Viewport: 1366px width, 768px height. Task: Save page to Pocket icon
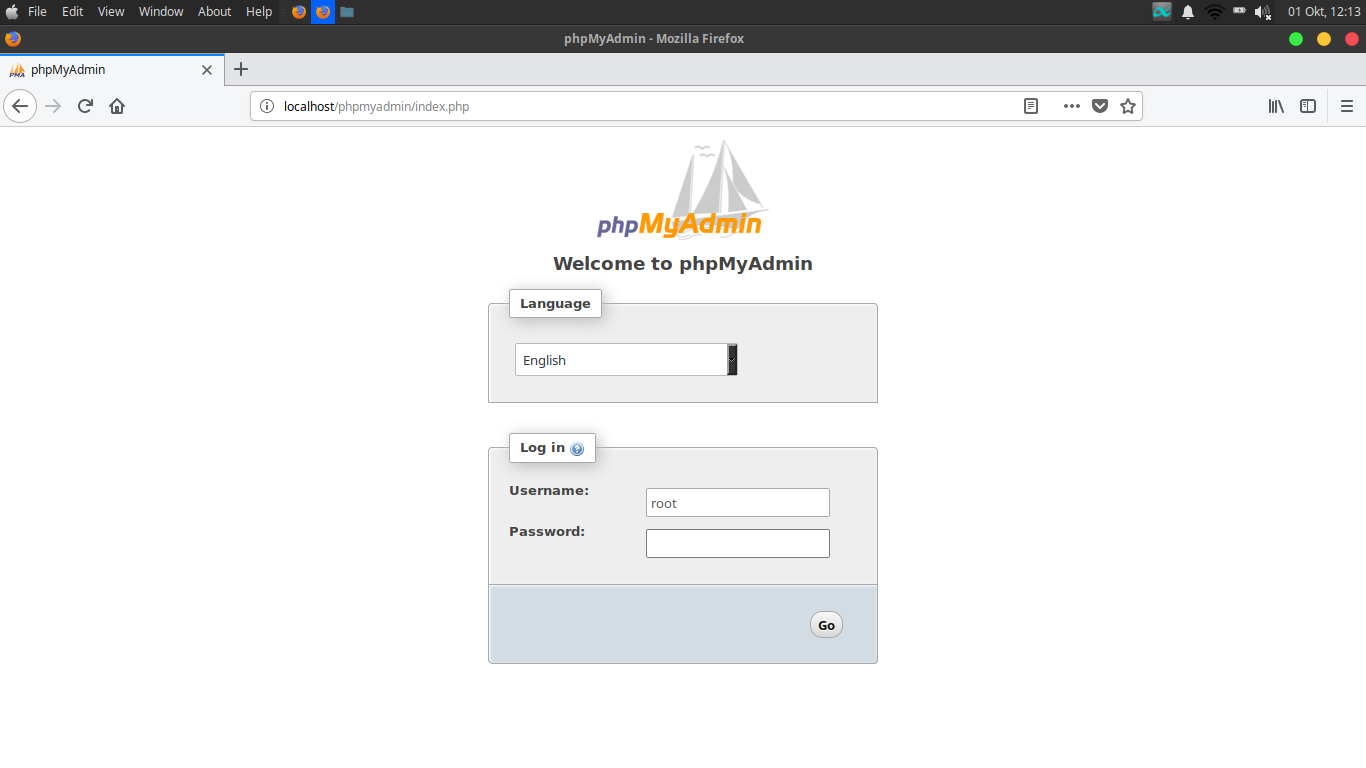tap(1100, 106)
